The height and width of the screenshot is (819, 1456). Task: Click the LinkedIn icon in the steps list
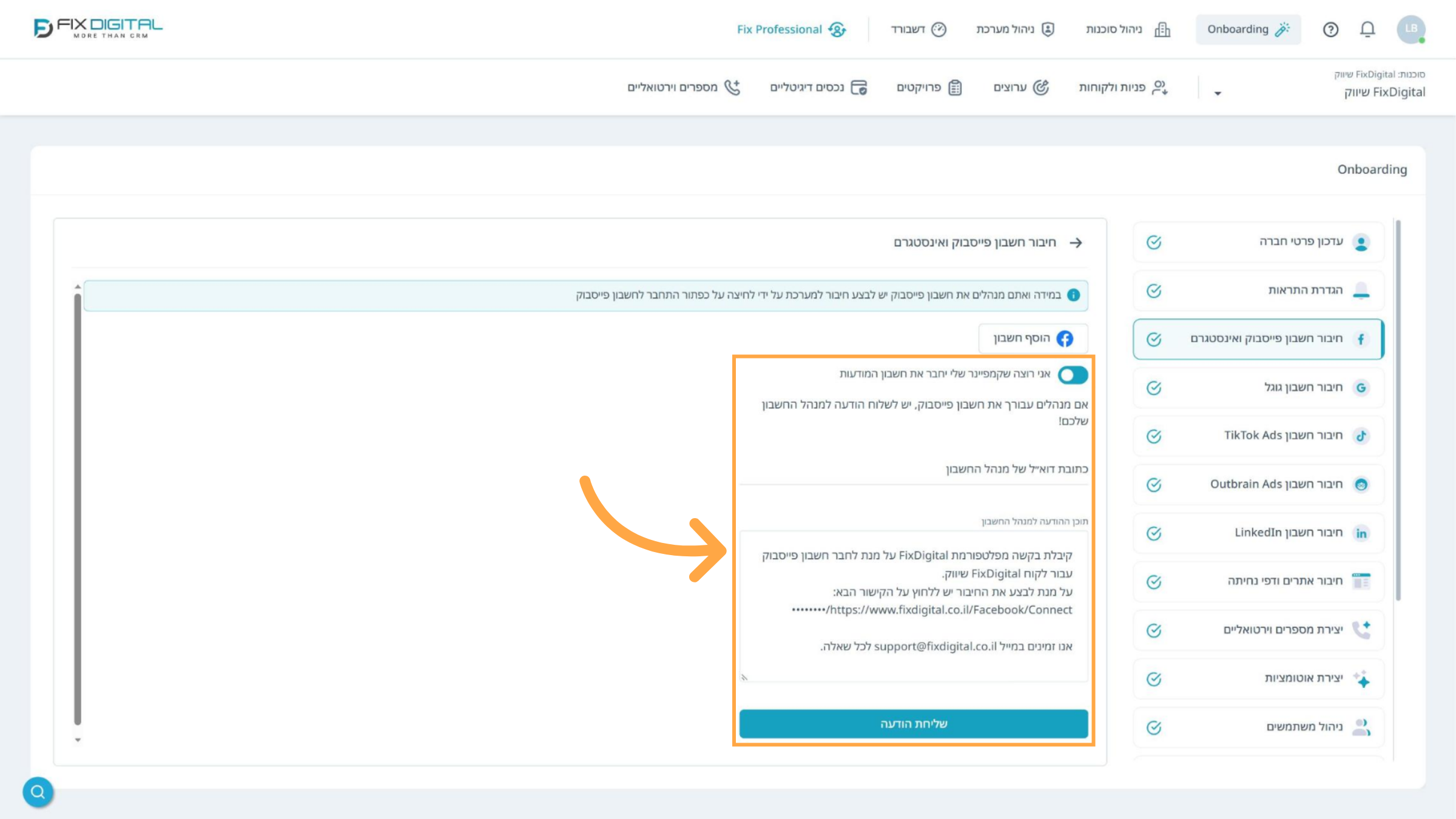tap(1361, 533)
